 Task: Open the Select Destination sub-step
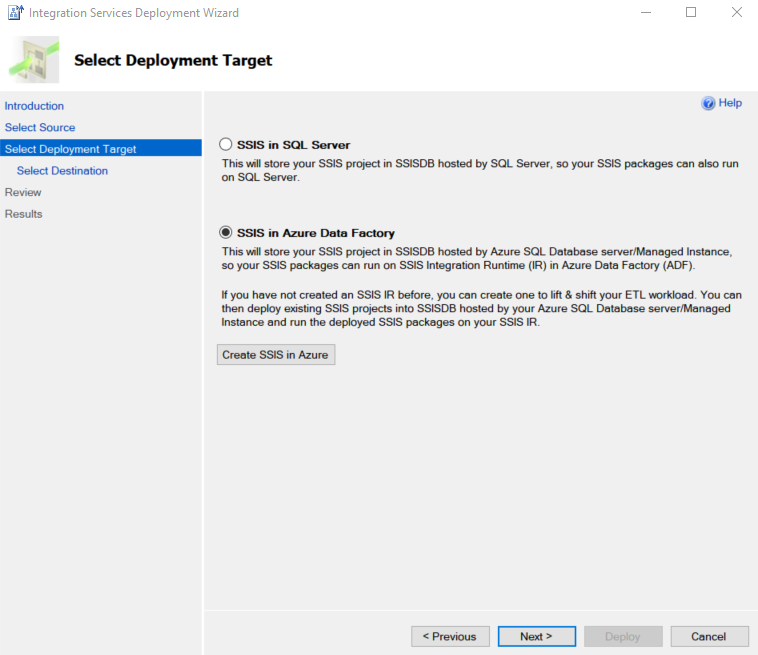click(x=62, y=171)
